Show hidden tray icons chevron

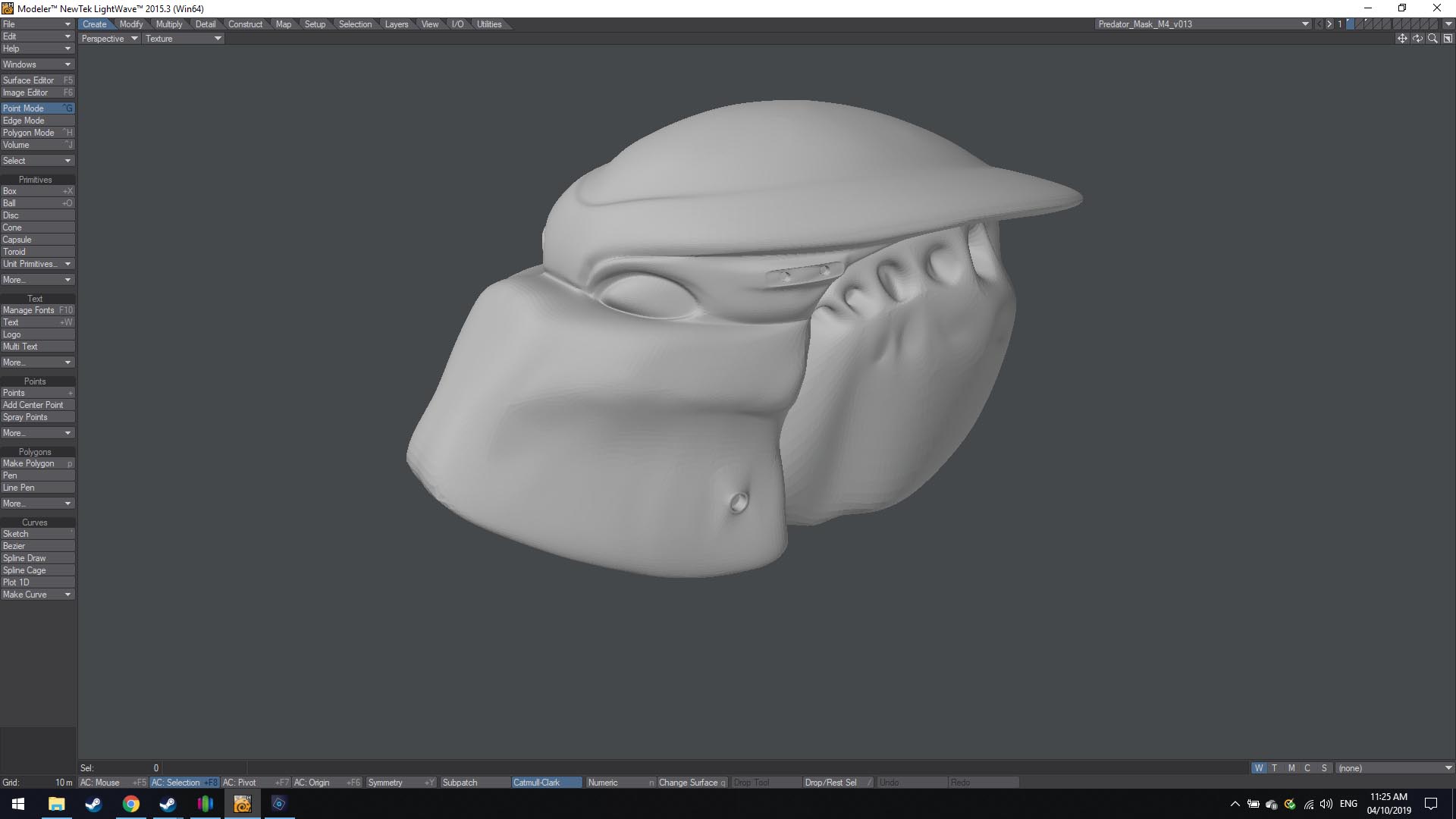(x=1235, y=804)
